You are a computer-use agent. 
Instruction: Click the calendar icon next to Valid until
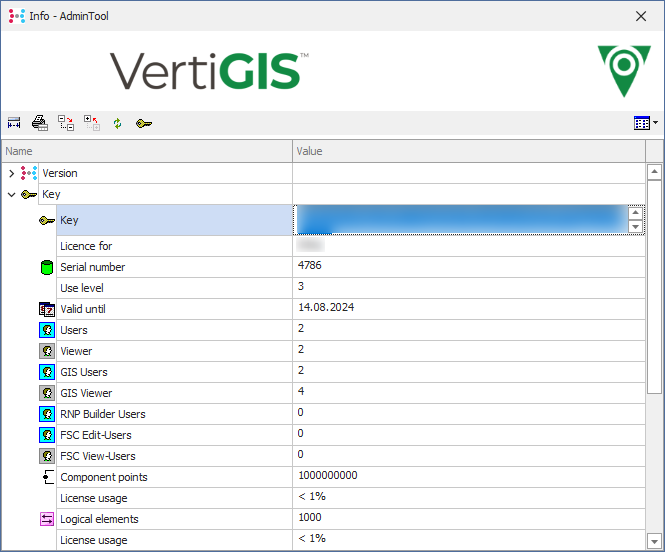pos(47,309)
